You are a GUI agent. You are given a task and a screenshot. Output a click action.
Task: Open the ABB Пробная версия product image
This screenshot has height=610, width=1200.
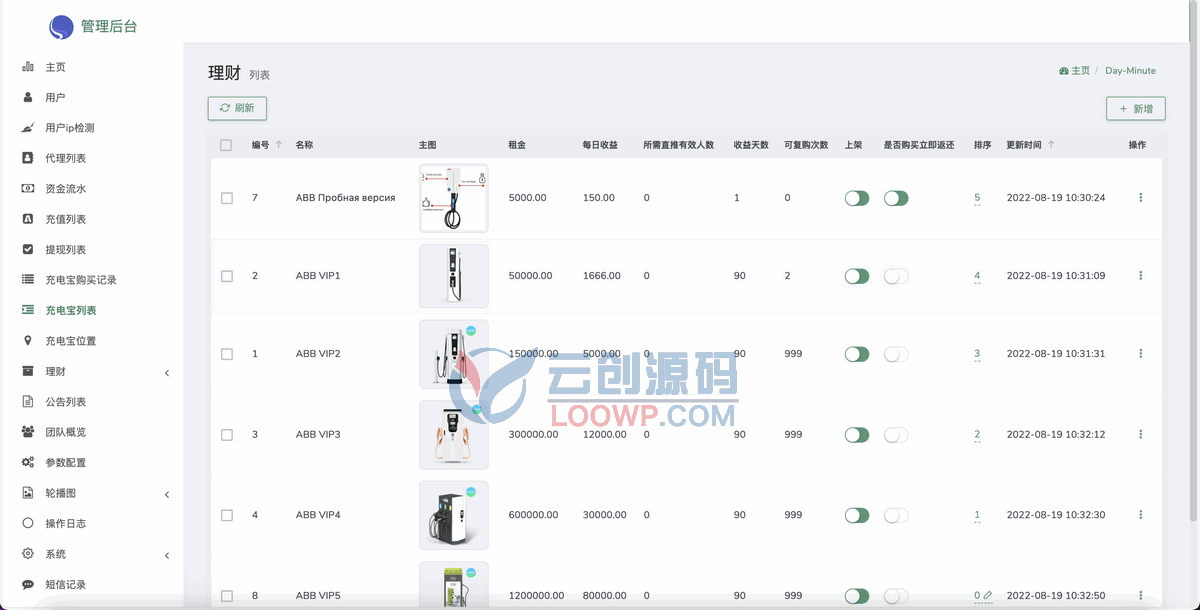click(454, 198)
